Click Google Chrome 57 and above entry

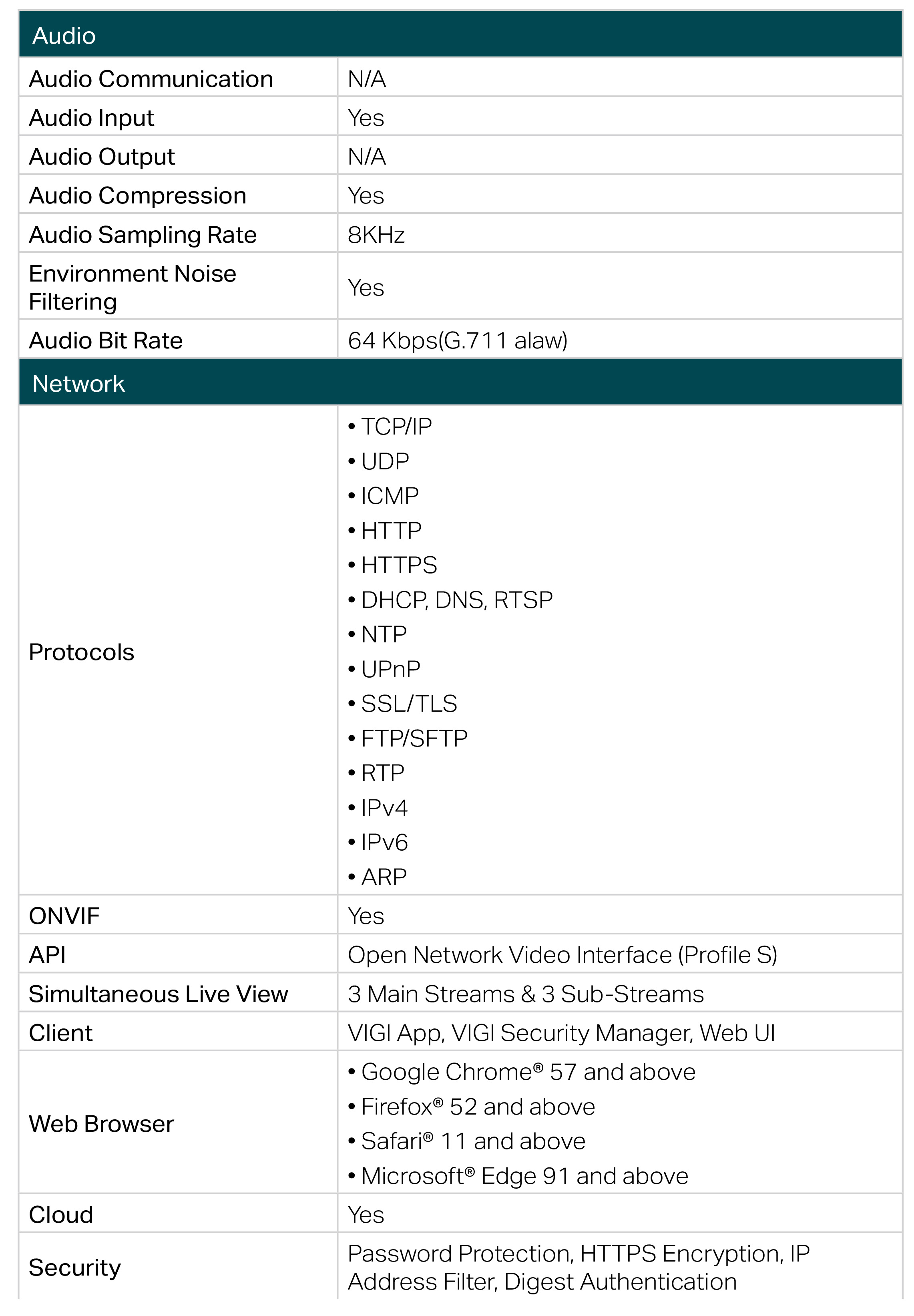point(528,1072)
